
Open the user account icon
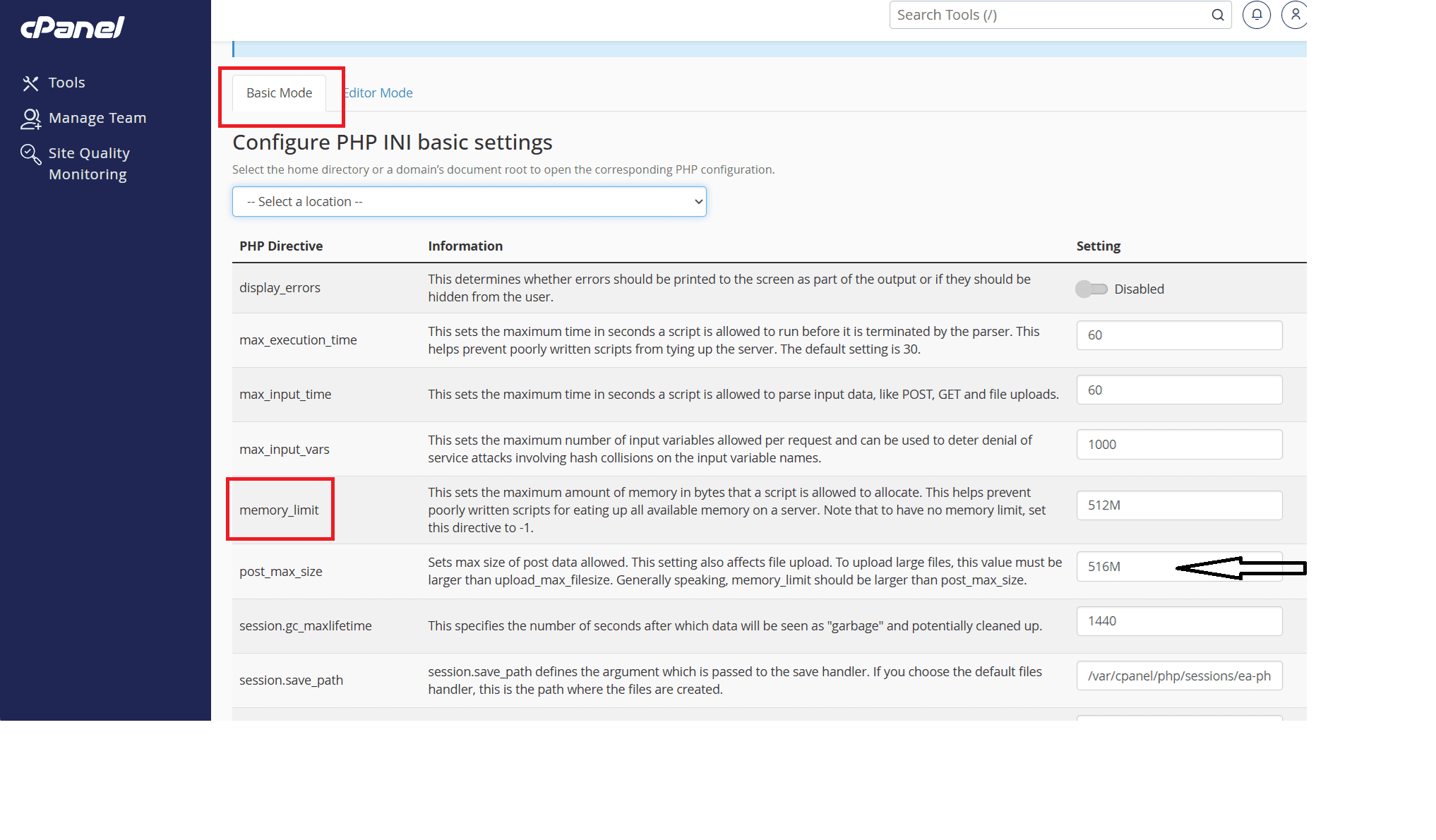click(x=1295, y=15)
